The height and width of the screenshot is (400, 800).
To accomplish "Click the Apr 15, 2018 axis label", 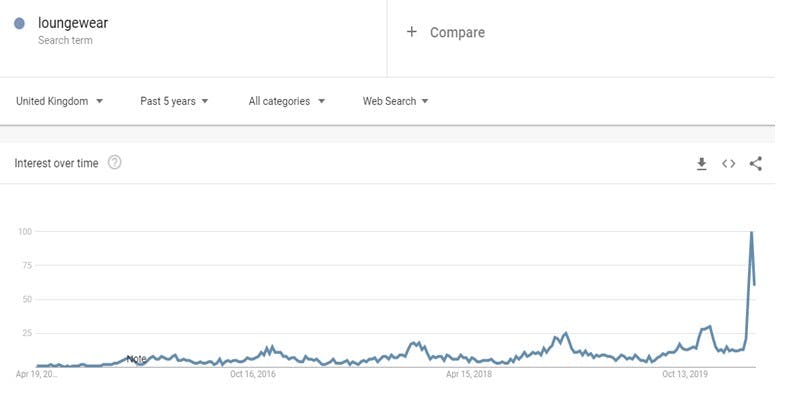I will click(469, 375).
